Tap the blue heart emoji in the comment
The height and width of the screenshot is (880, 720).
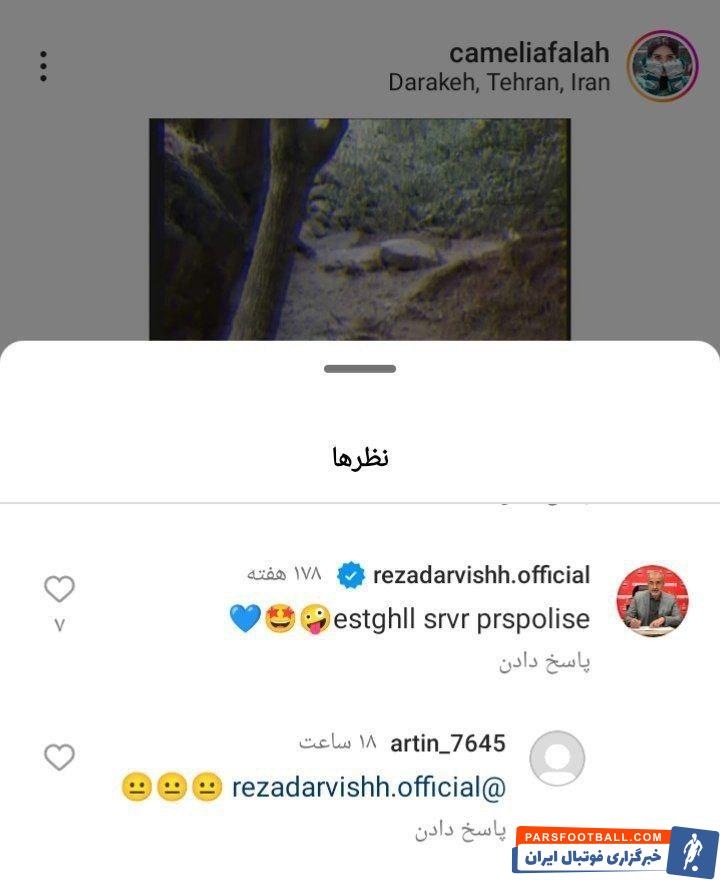point(245,618)
